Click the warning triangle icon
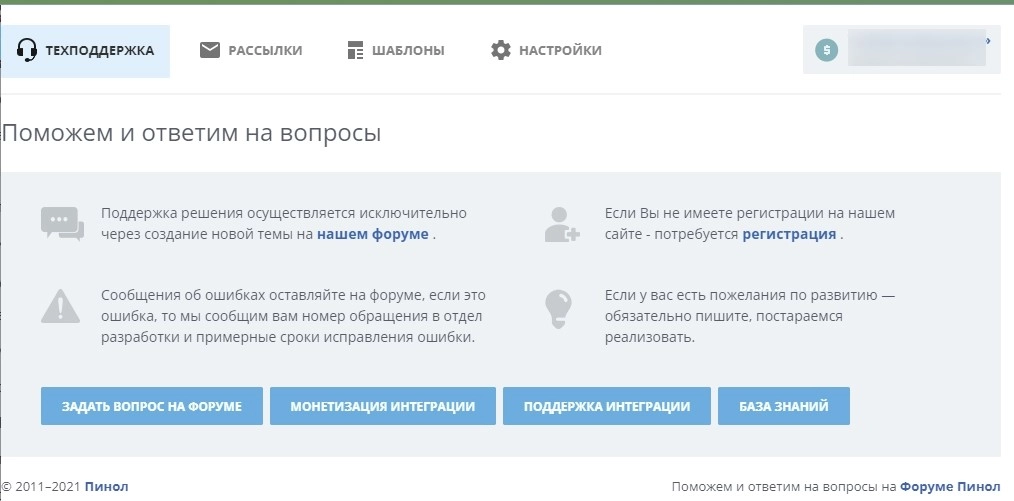The height and width of the screenshot is (501, 1014). [x=61, y=305]
